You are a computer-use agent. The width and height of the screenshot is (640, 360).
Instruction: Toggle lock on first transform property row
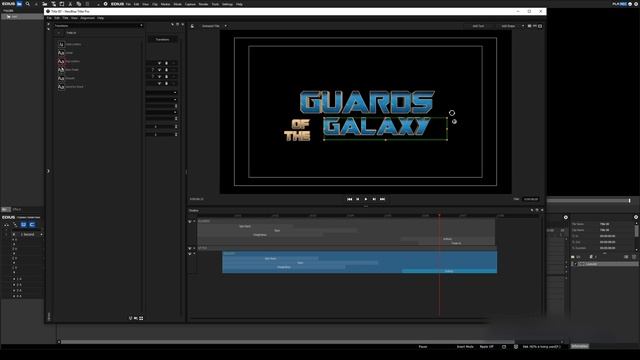166,63
